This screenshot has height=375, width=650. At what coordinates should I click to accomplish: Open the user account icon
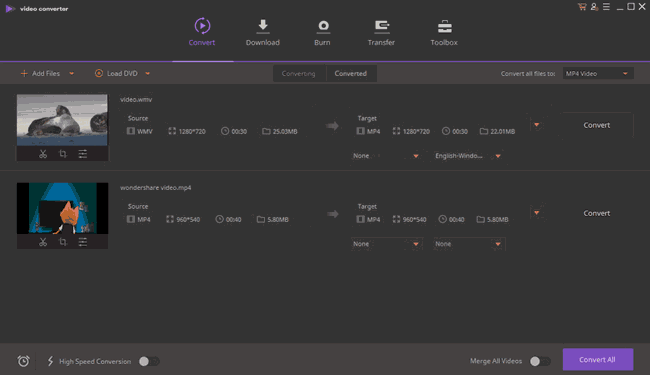[x=594, y=7]
